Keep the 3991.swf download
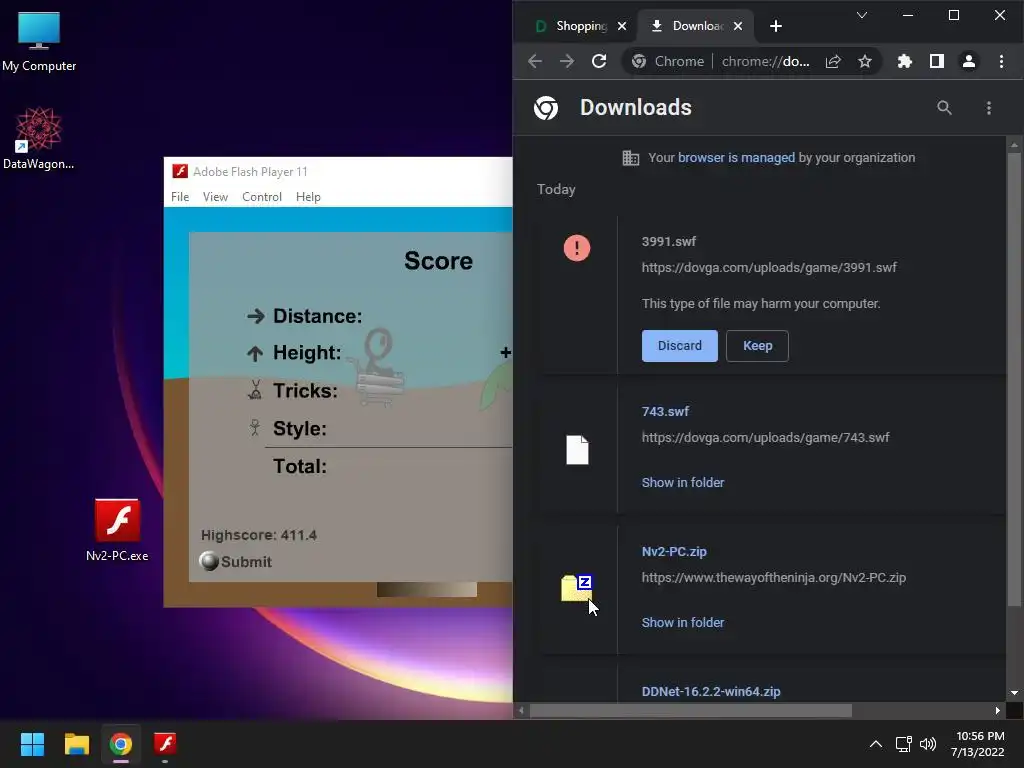This screenshot has height=768, width=1024. pyautogui.click(x=758, y=345)
